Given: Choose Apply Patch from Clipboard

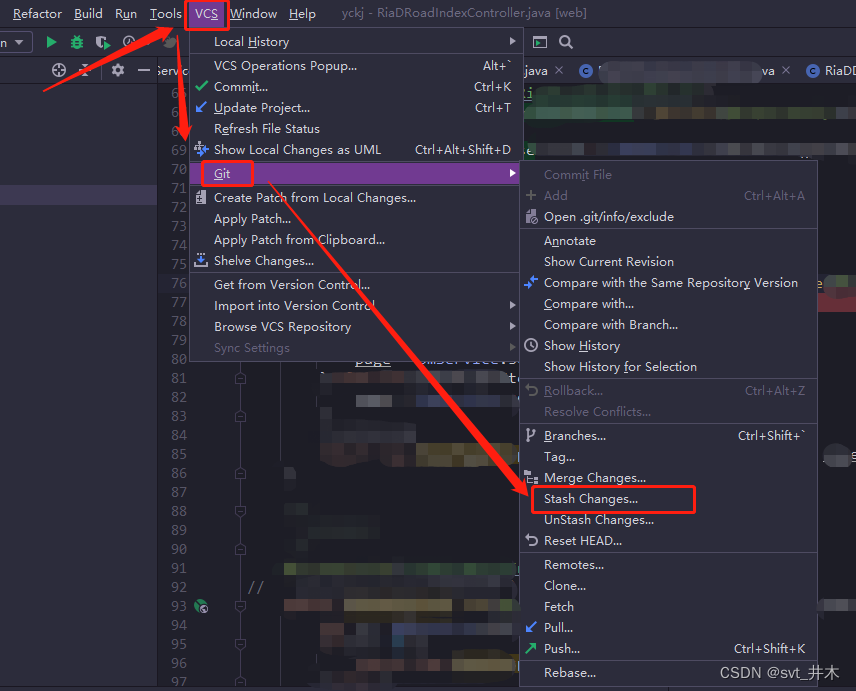Looking at the screenshot, I should point(356,240).
